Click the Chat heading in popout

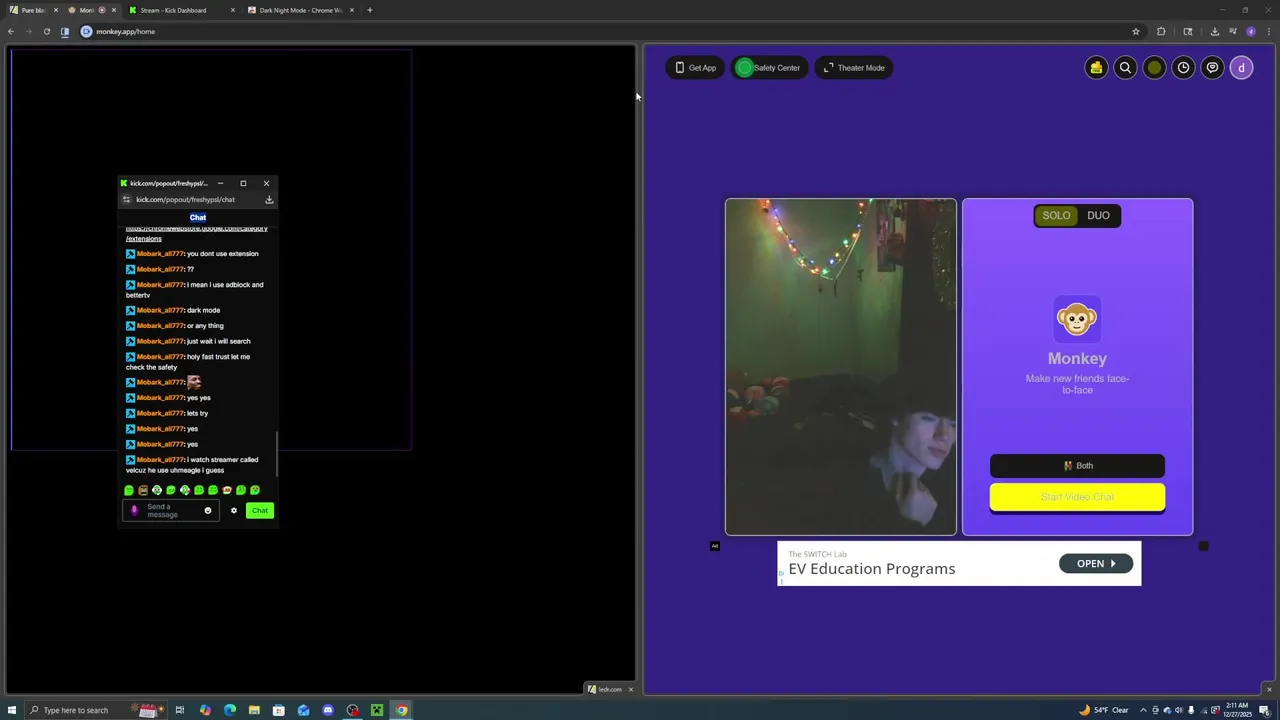[x=198, y=217]
